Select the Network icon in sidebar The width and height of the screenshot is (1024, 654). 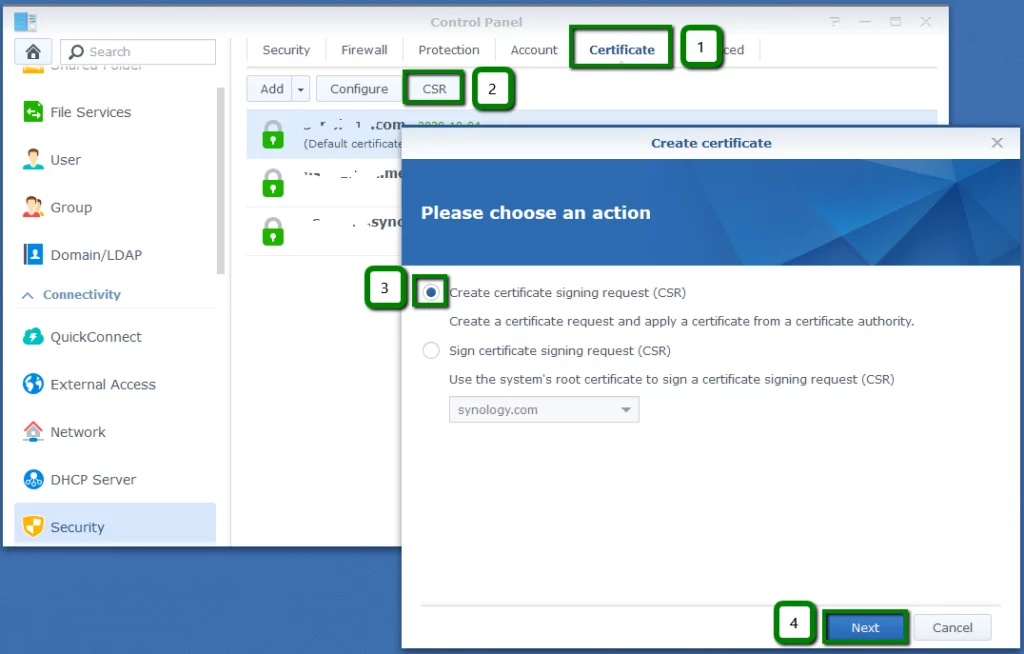coord(33,432)
